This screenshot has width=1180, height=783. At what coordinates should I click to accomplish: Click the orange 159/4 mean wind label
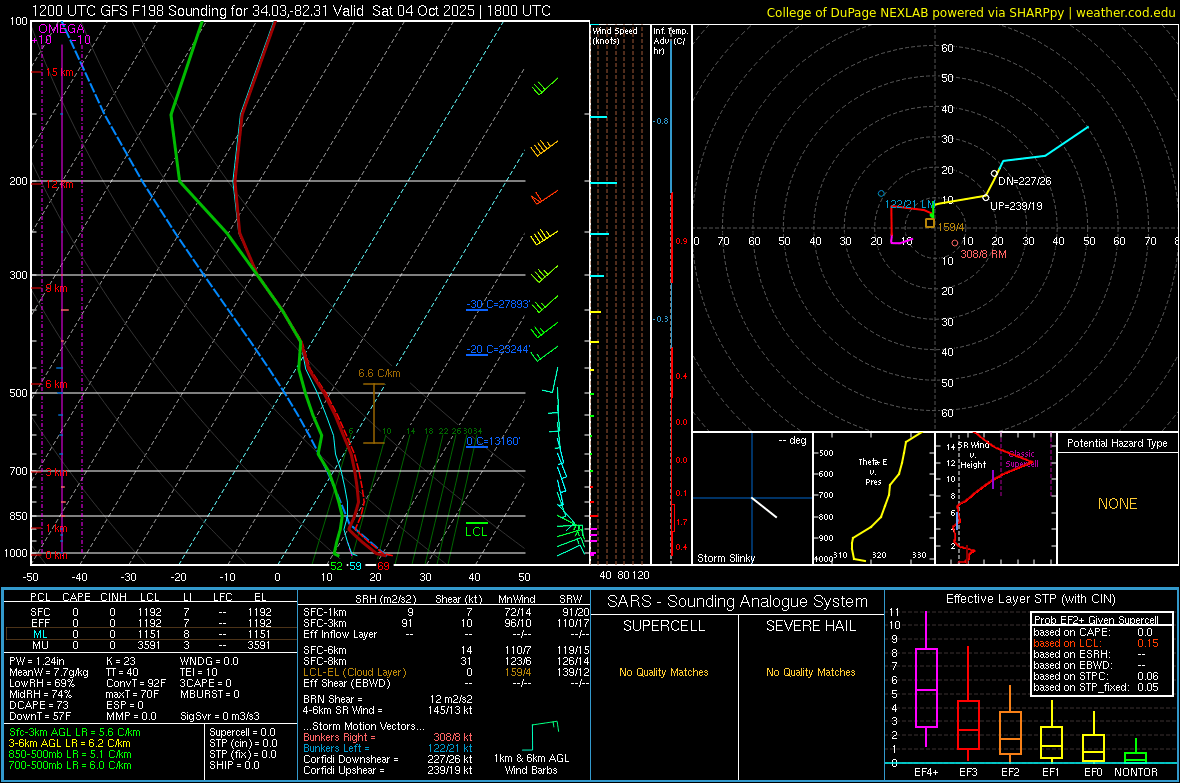(950, 227)
